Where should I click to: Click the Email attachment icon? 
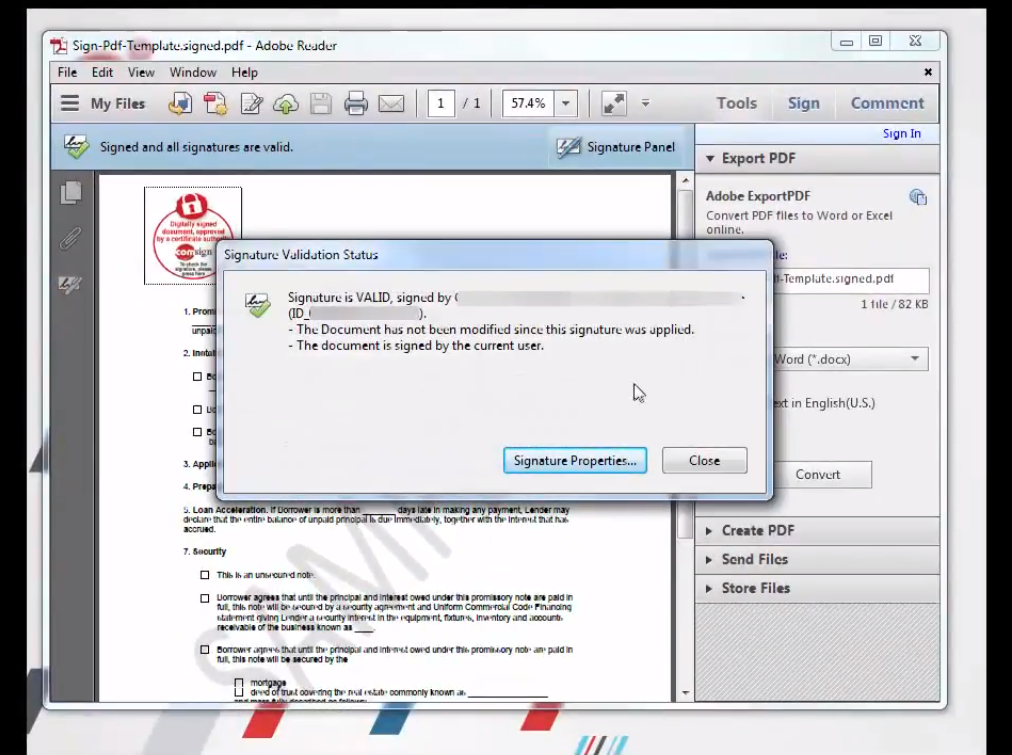tap(391, 103)
